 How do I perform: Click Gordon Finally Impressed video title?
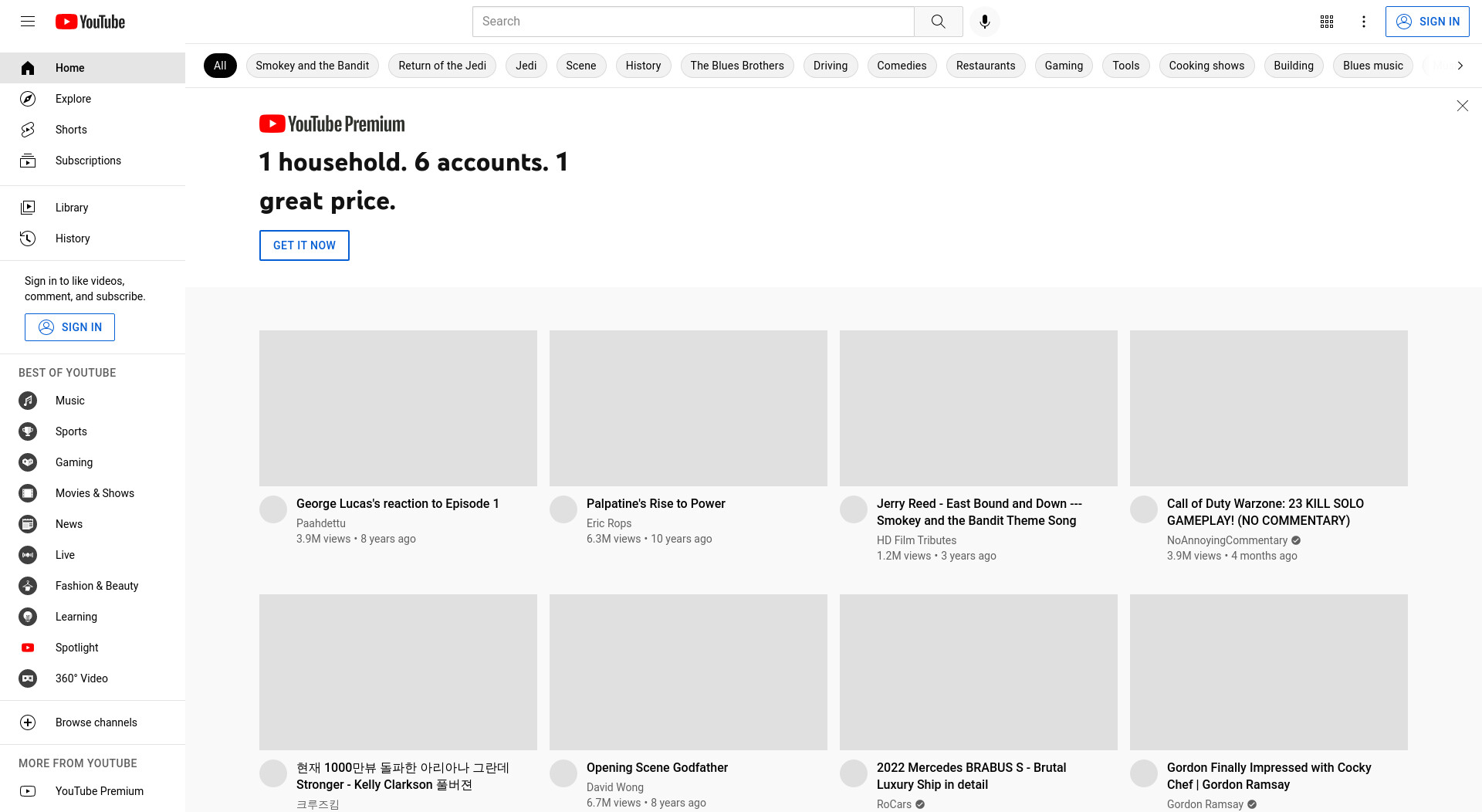[x=1269, y=776]
